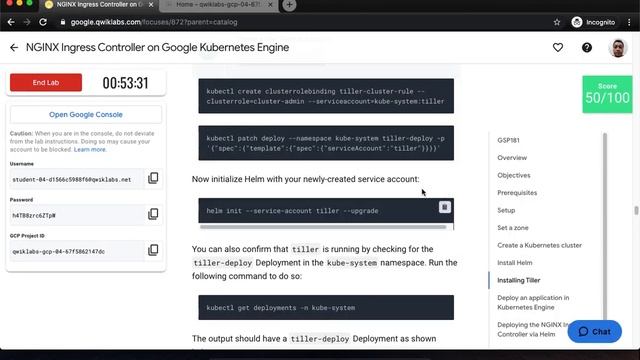Go forward in browser history
Screen dimensions: 640x360
coord(27,22)
